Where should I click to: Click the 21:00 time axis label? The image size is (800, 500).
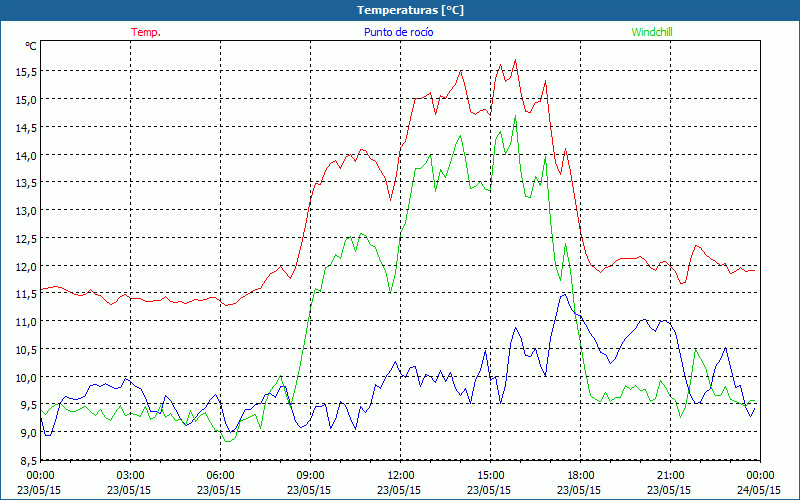click(670, 476)
